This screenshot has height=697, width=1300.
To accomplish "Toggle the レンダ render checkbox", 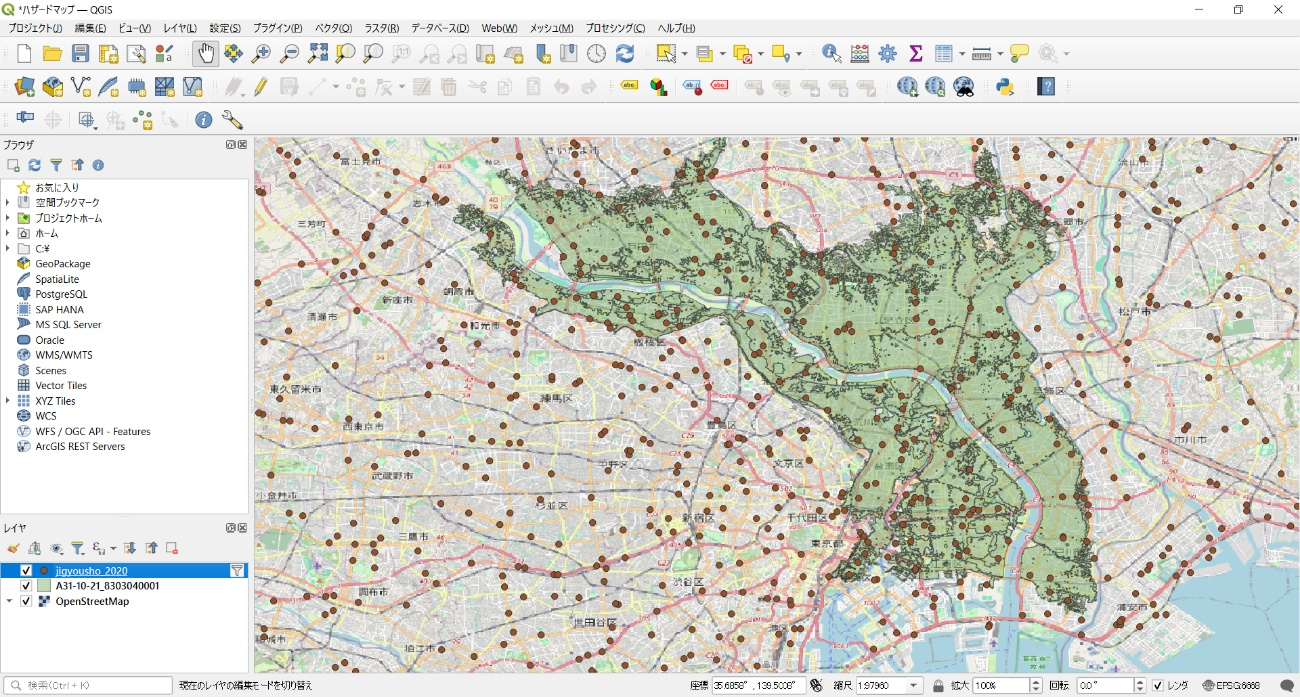I will pos(1158,686).
